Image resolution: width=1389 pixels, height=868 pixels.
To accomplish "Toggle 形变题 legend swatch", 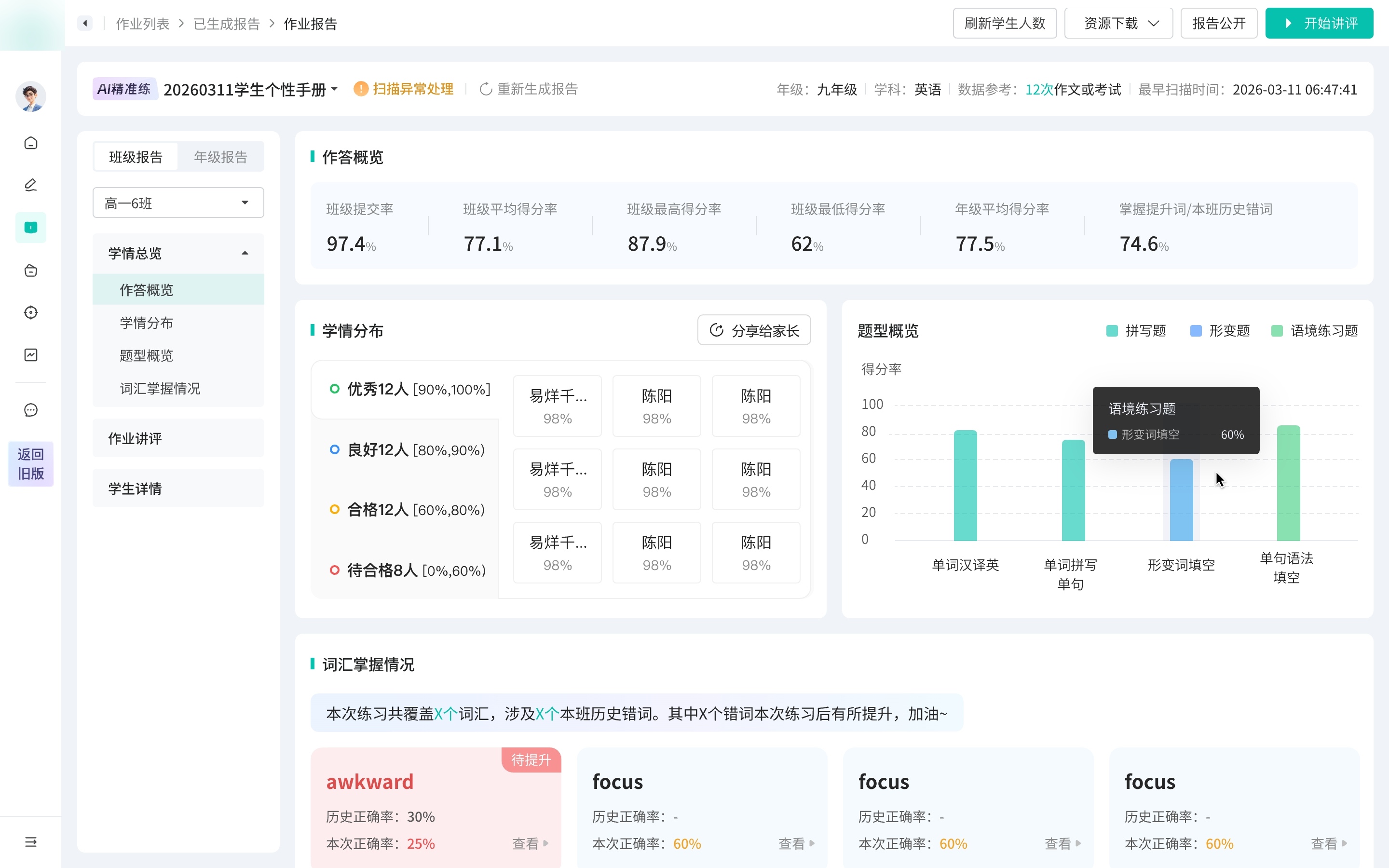I will (1196, 331).
